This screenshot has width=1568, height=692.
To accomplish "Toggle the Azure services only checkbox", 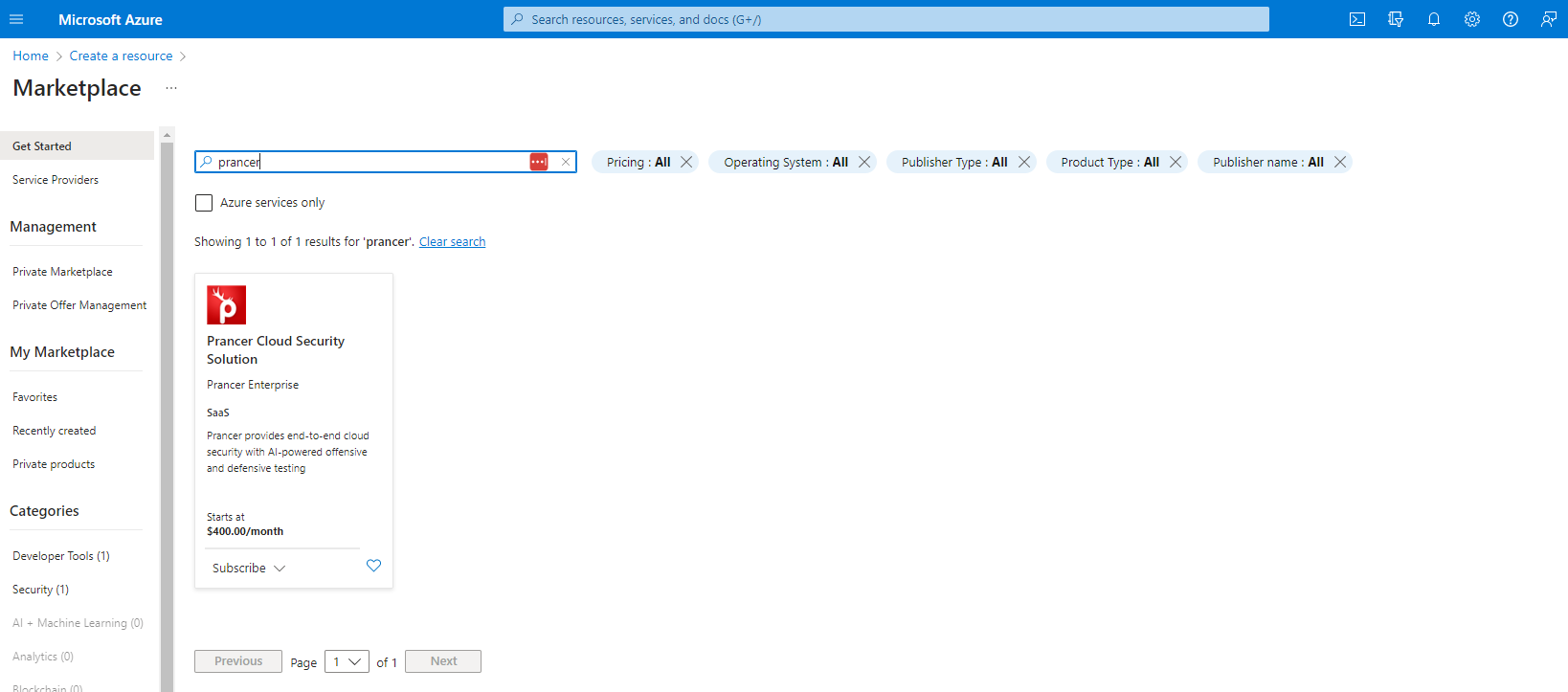I will point(204,203).
